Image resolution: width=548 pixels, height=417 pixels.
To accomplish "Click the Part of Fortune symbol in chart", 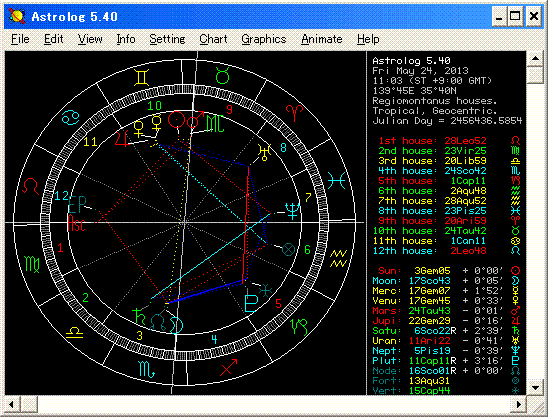I will point(288,250).
